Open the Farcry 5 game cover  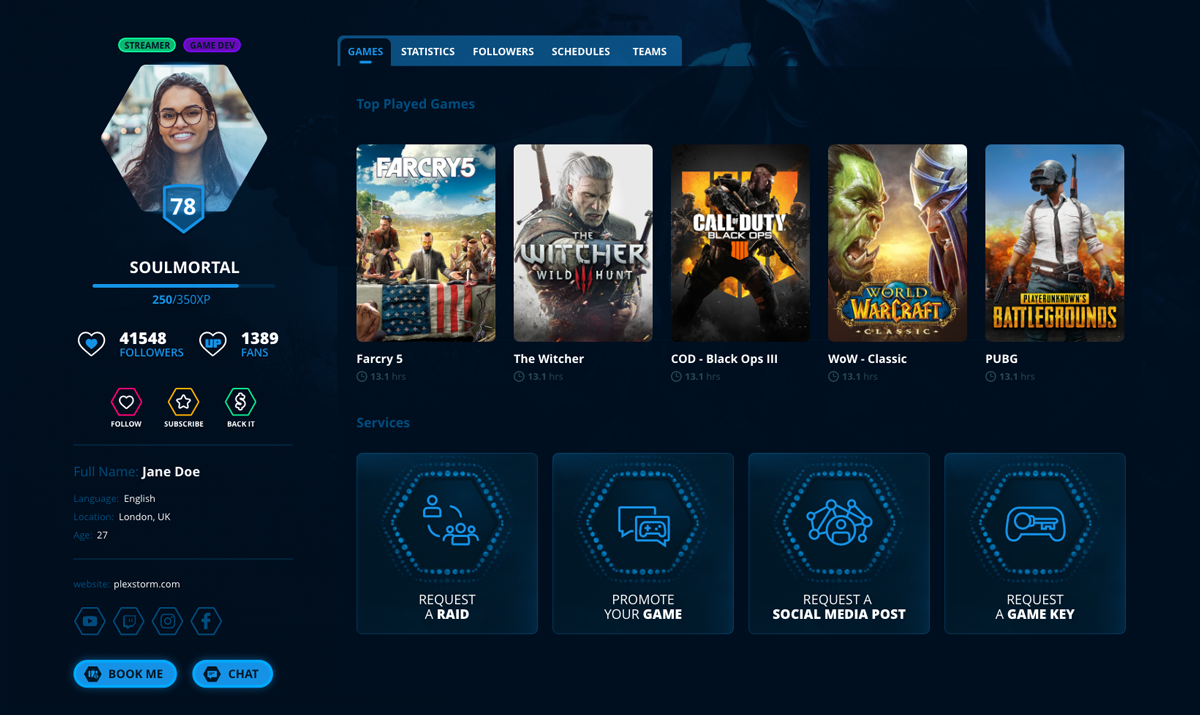pyautogui.click(x=426, y=243)
